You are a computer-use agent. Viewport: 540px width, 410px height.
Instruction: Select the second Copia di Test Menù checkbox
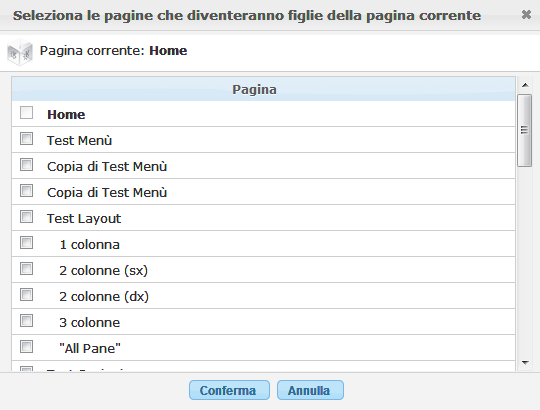click(27, 191)
